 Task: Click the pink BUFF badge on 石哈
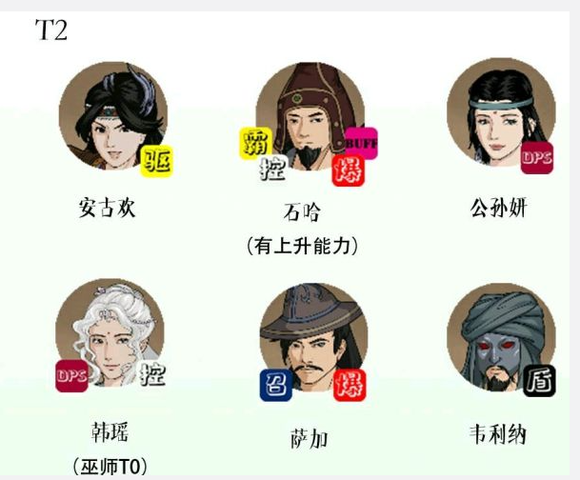[361, 143]
